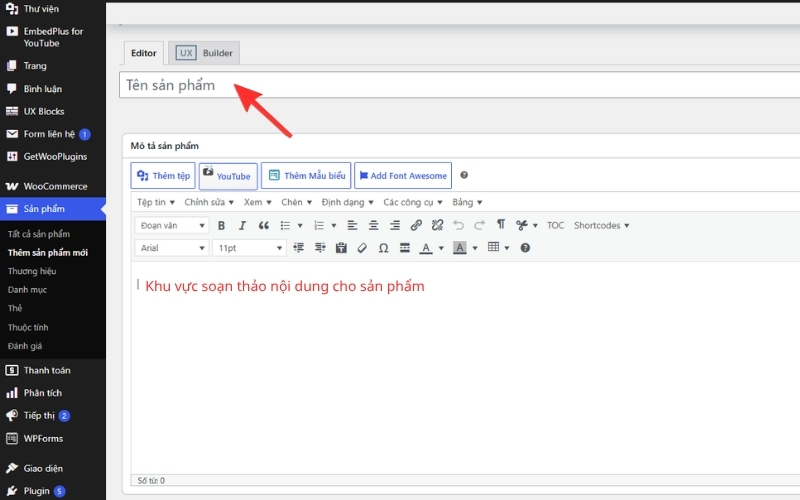Screen dimensions: 800x500
Task: Click the Thêm Mẫu biểu button
Action: click(x=306, y=176)
